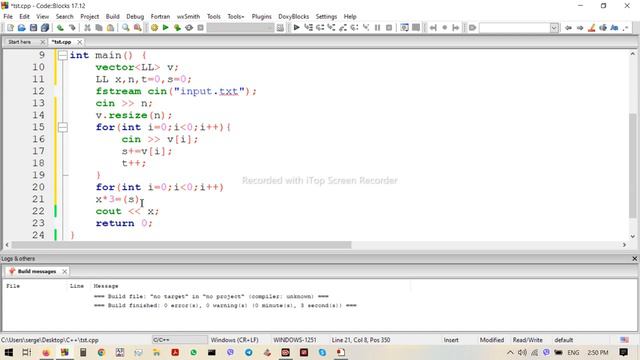Close the Start here tab
Viewport: 640px width, 360px height.
[42, 42]
